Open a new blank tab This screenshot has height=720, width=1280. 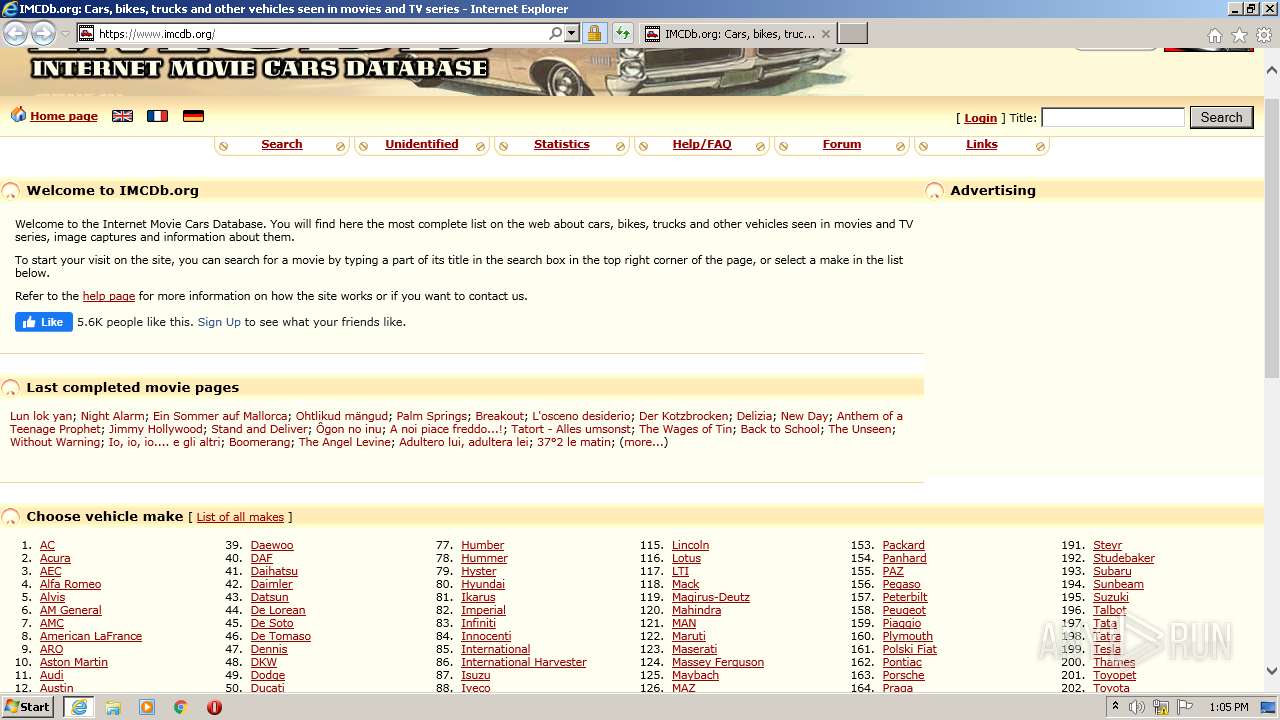852,33
